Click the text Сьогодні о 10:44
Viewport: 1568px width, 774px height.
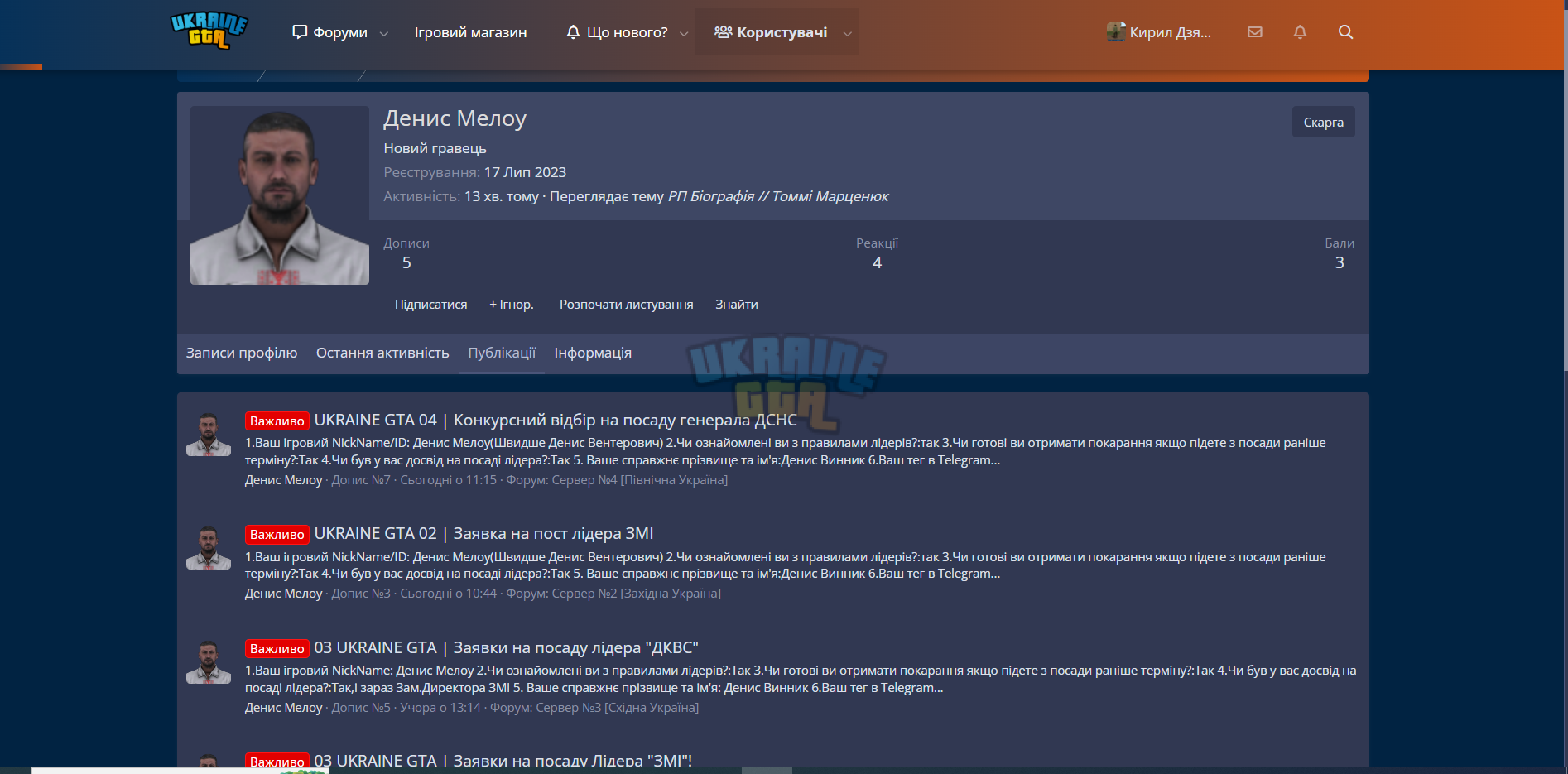(449, 594)
